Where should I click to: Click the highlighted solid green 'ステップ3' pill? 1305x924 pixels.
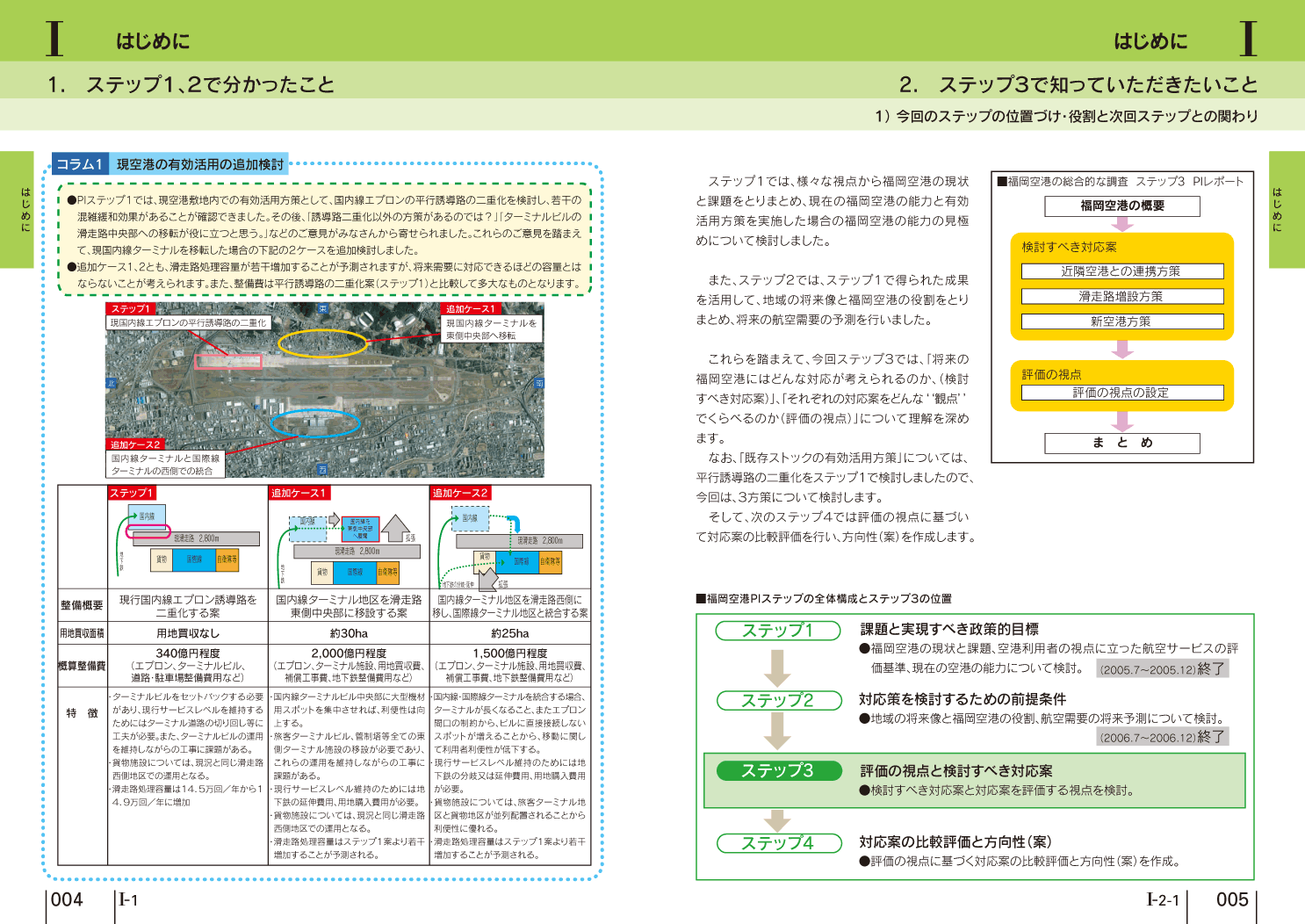pos(778,770)
